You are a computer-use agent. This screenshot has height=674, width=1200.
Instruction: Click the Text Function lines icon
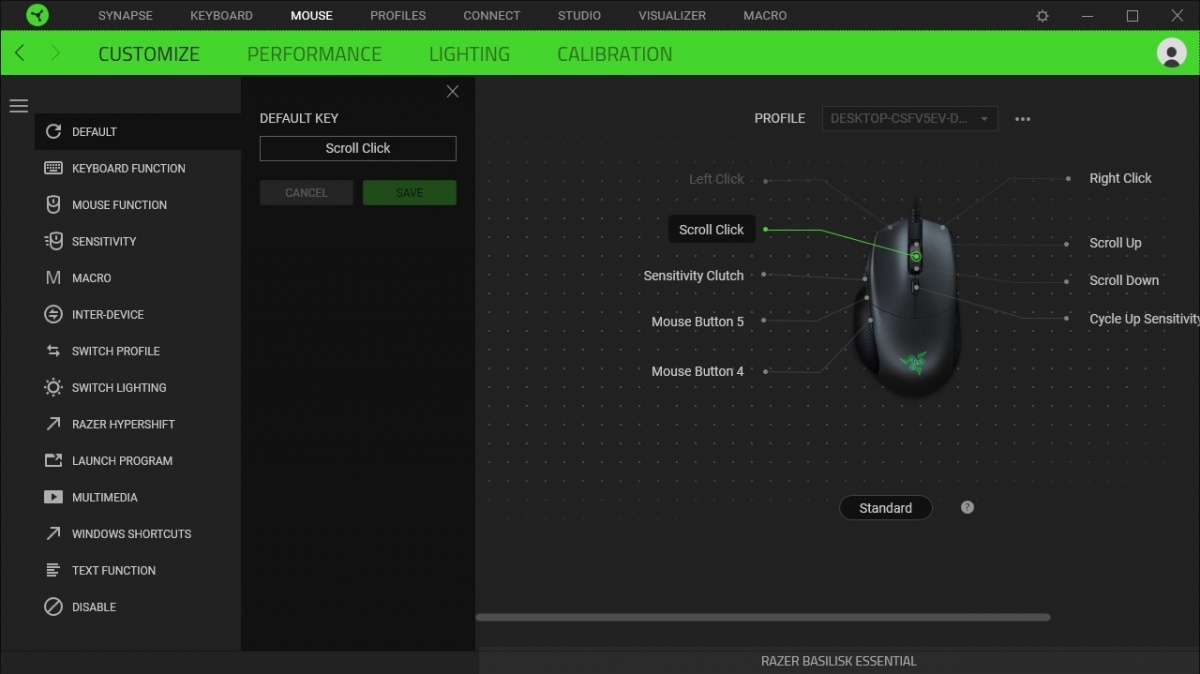(x=53, y=570)
